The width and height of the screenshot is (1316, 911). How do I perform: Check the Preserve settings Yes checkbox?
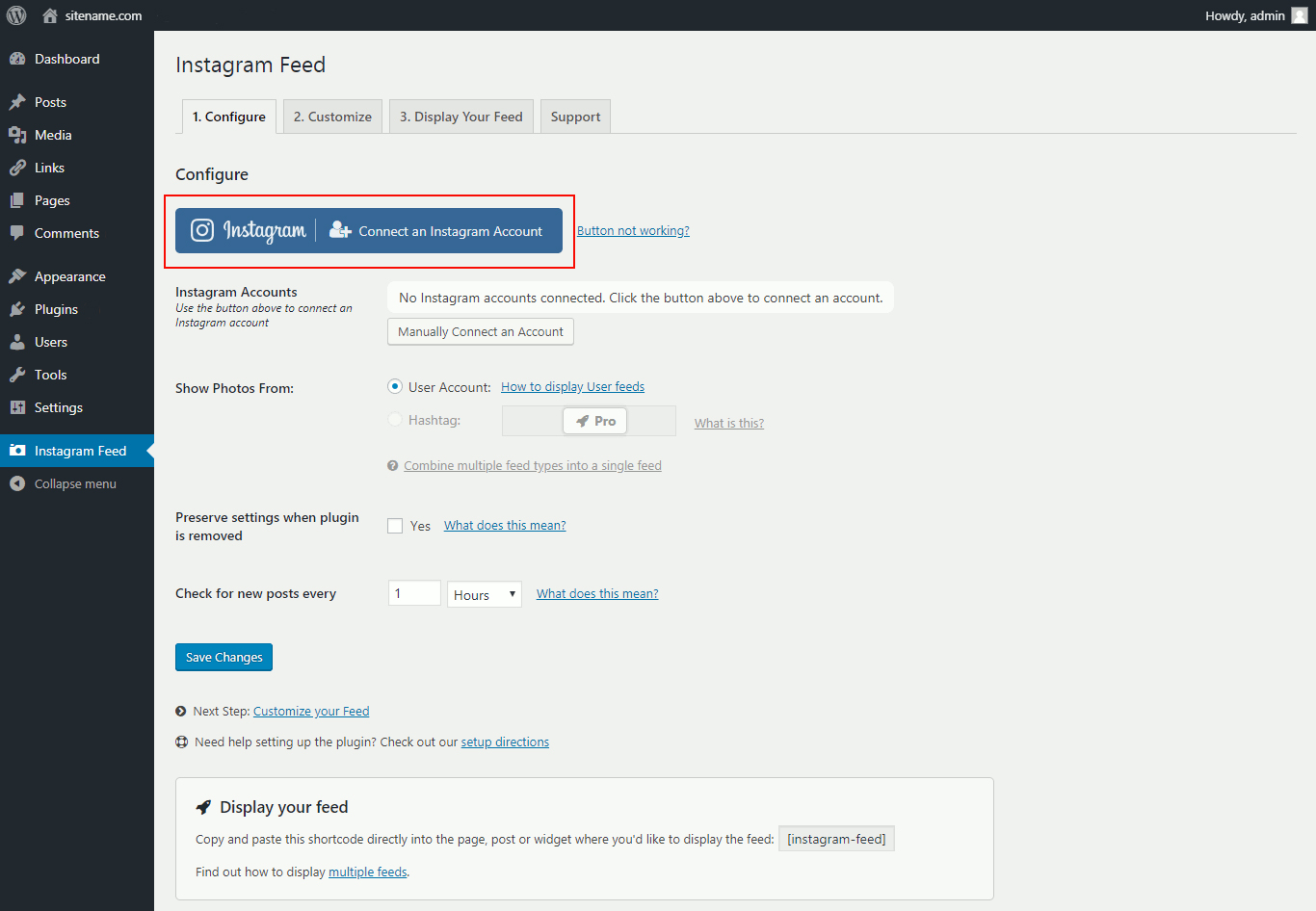[395, 526]
